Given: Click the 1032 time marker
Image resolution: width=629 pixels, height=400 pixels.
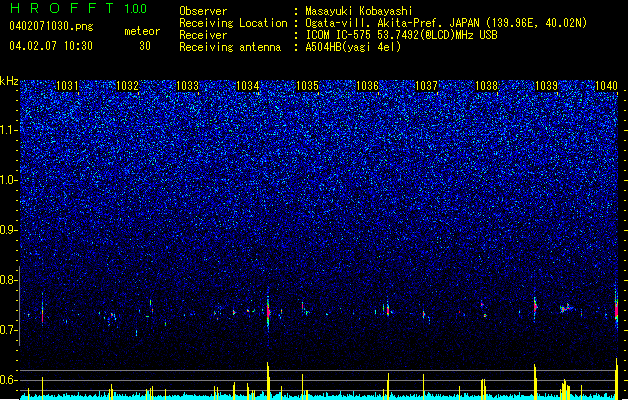Looking at the screenshot, I should 128,86.
